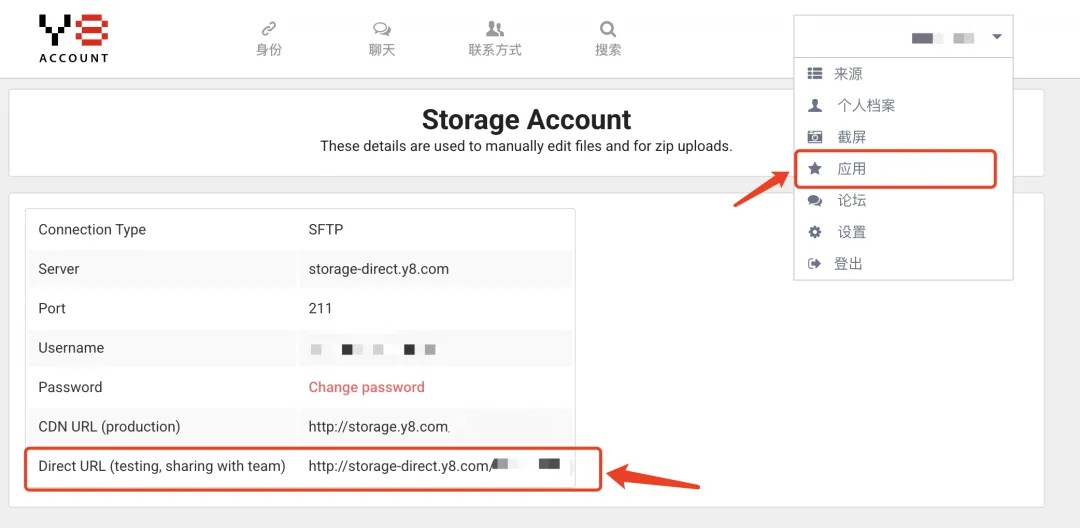Click the gear icon beside 设置
This screenshot has height=528, width=1080.
coord(815,232)
